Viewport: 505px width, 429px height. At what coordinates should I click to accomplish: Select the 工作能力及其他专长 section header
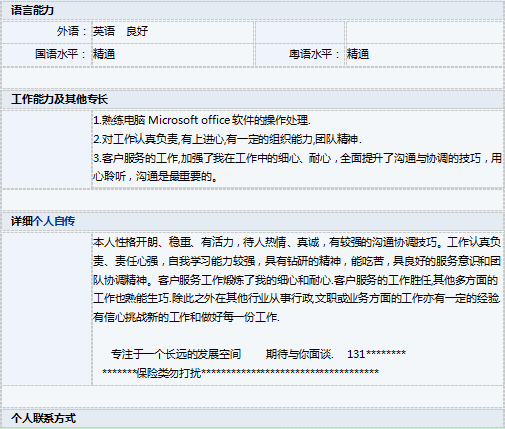coord(59,99)
